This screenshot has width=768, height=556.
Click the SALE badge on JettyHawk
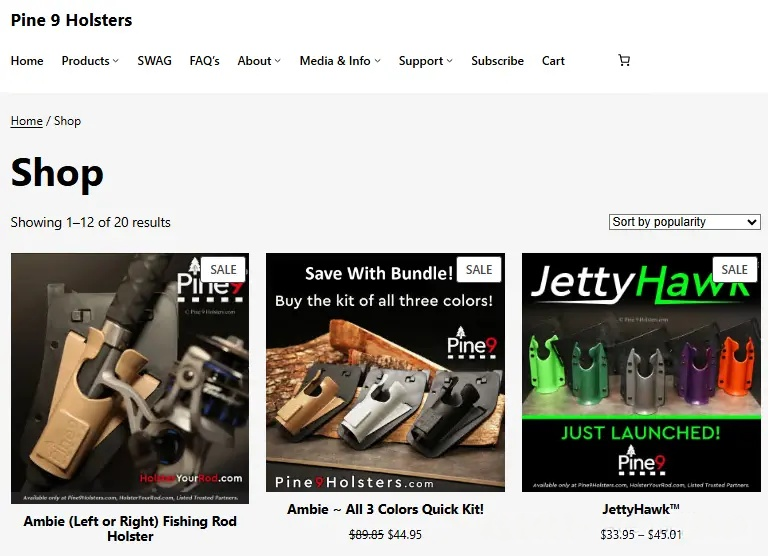[734, 269]
